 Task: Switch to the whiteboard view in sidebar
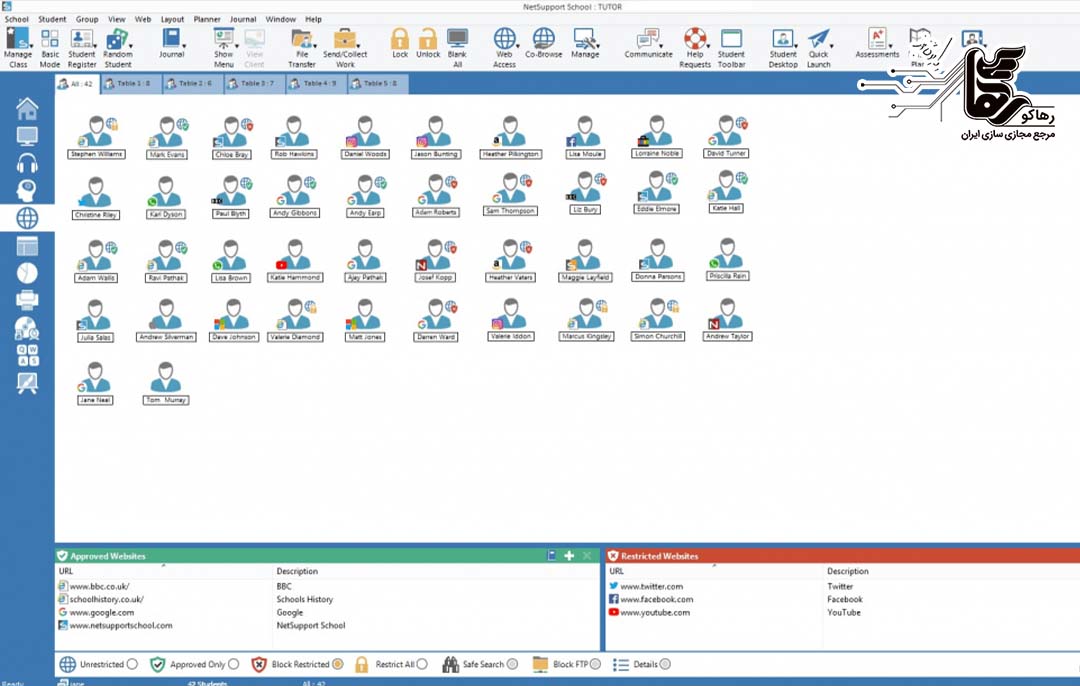(27, 383)
